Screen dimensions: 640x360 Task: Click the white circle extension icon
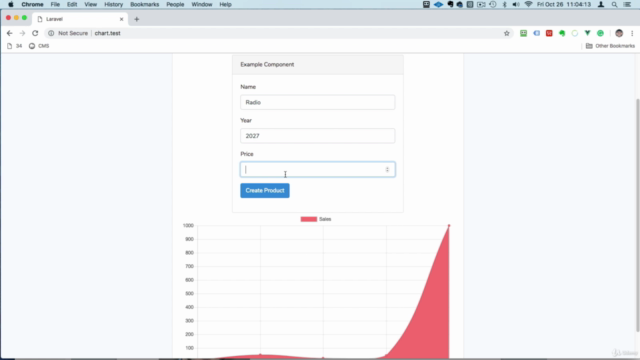[575, 33]
